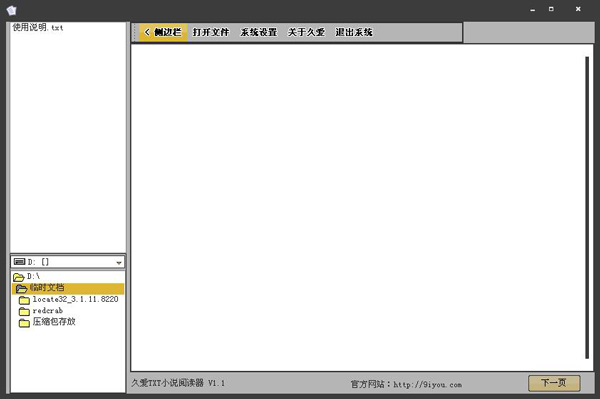Click the folder icon beside locate32_3.1.11.8220

[24, 300]
